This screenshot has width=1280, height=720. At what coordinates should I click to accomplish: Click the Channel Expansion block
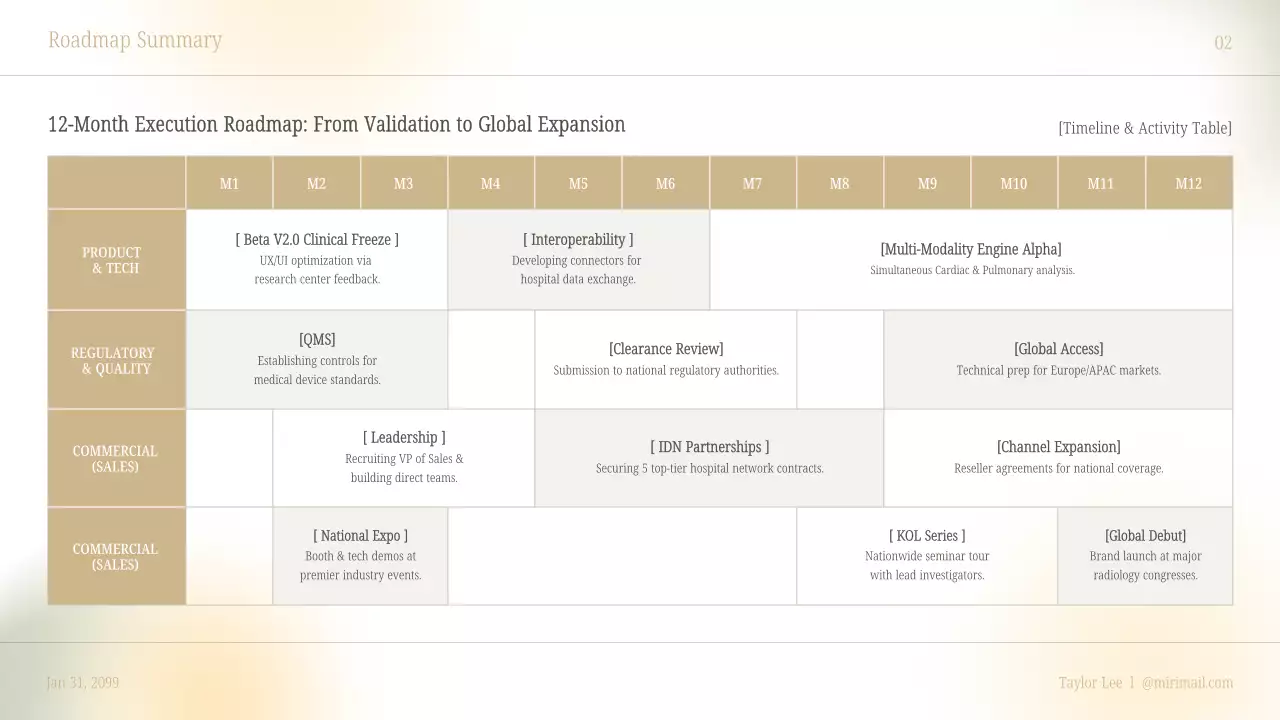point(1058,457)
